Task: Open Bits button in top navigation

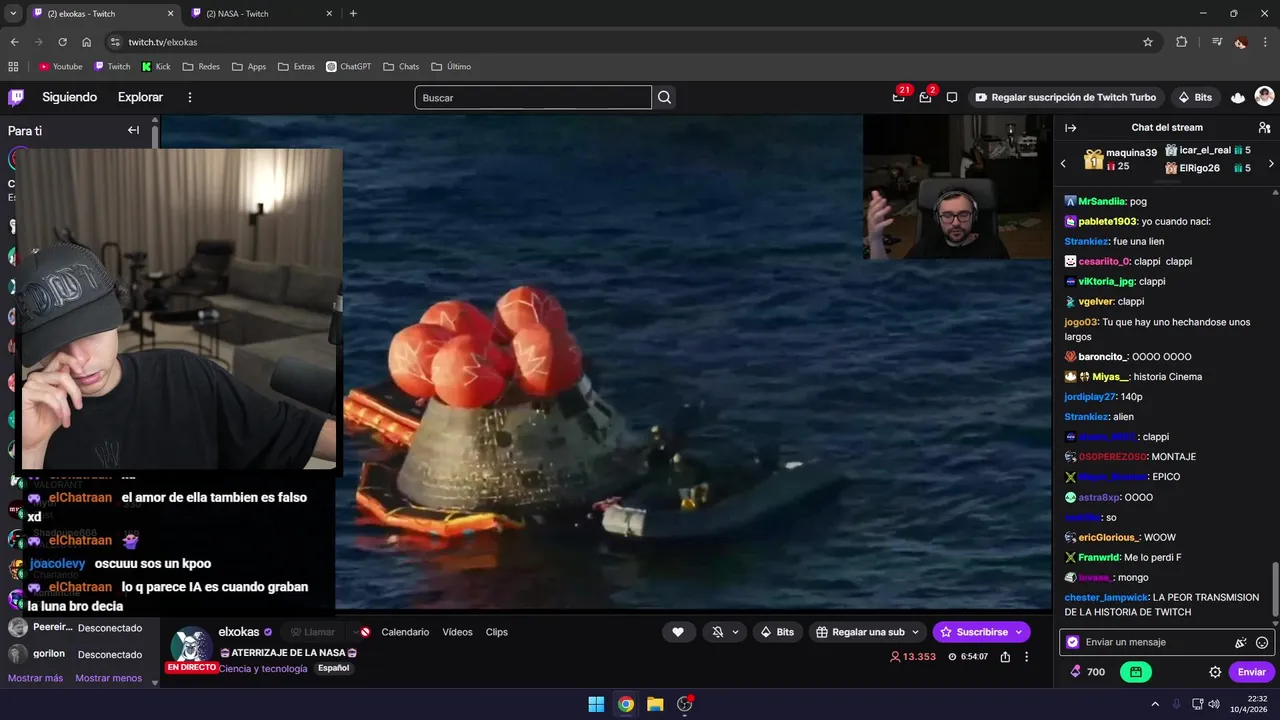Action: 1195,97
